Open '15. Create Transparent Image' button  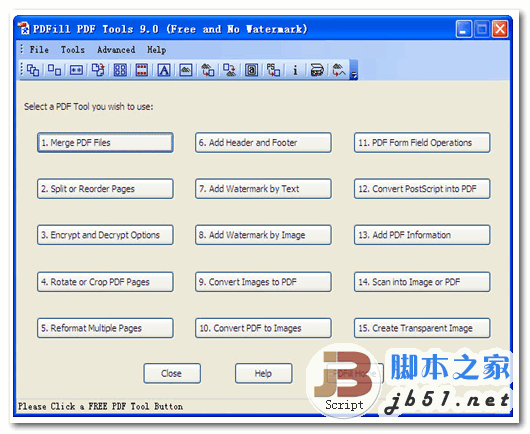point(422,328)
